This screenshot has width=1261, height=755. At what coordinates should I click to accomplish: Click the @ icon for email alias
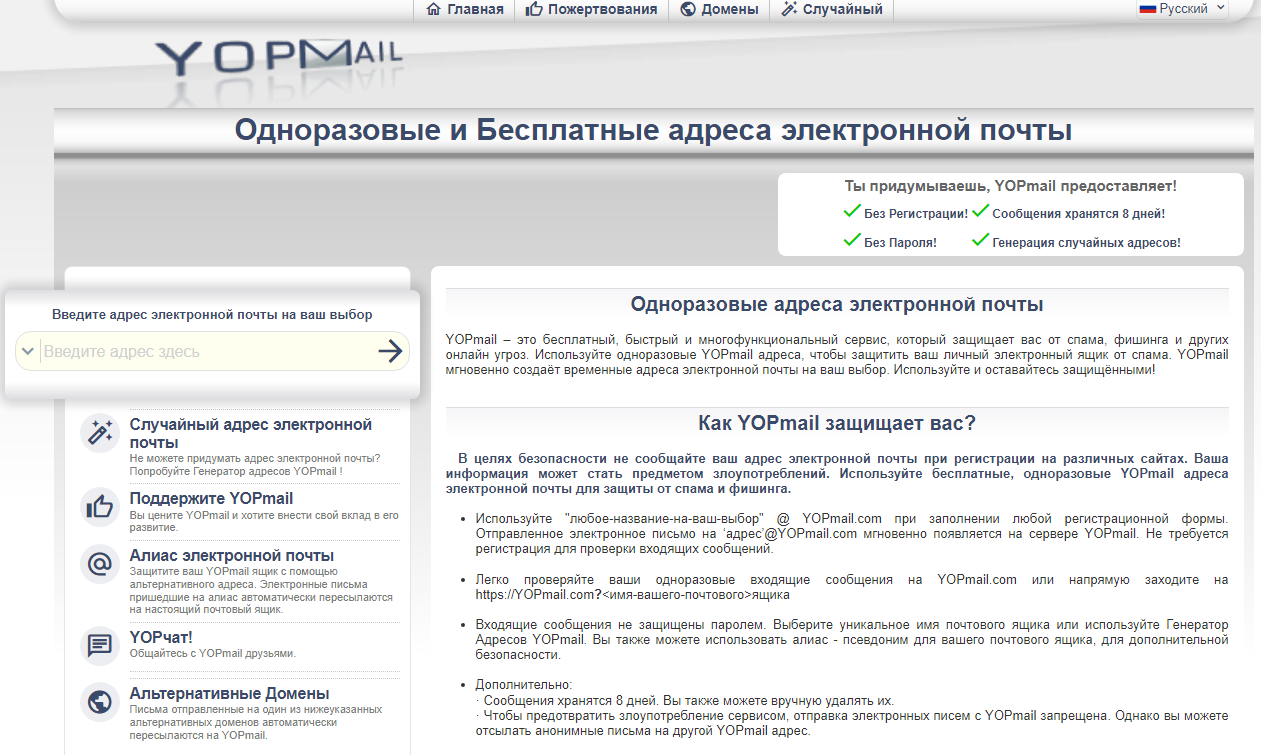[100, 565]
